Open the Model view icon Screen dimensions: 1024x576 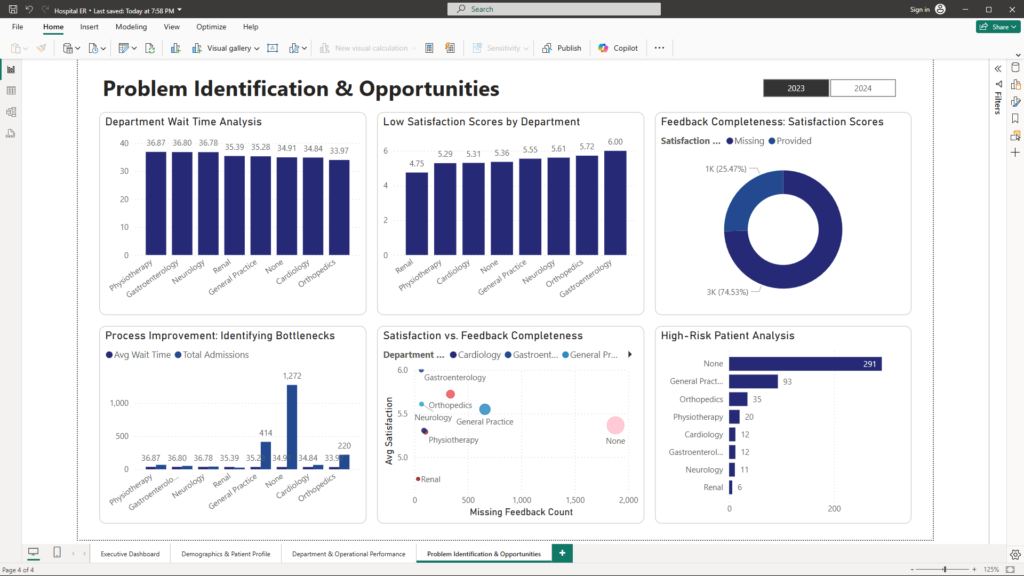[11, 112]
